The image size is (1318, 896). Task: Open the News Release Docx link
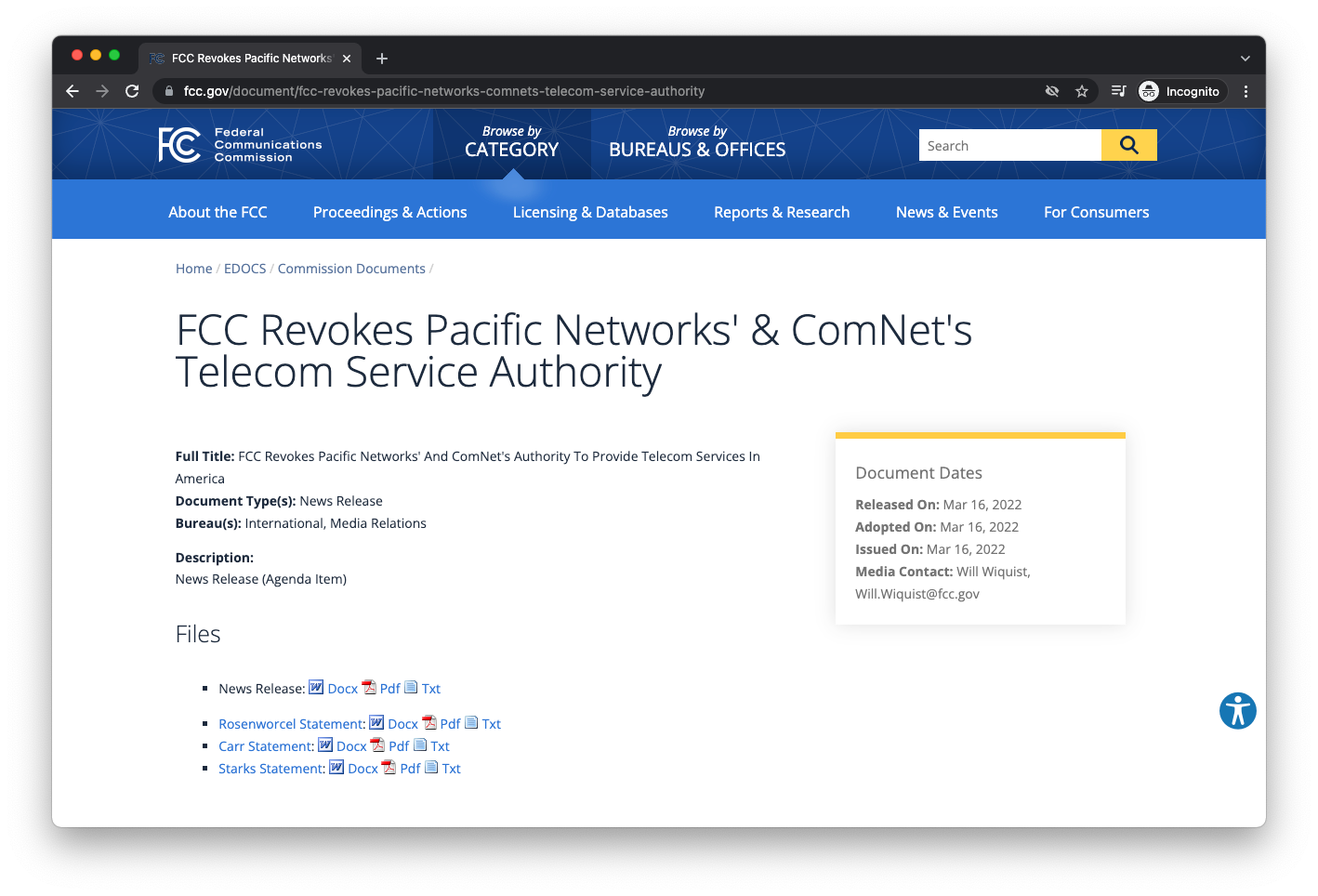(x=343, y=689)
